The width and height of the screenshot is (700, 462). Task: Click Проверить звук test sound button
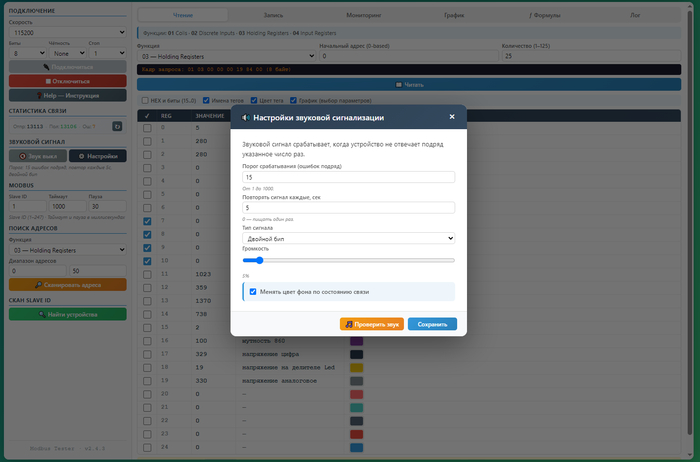tap(372, 324)
